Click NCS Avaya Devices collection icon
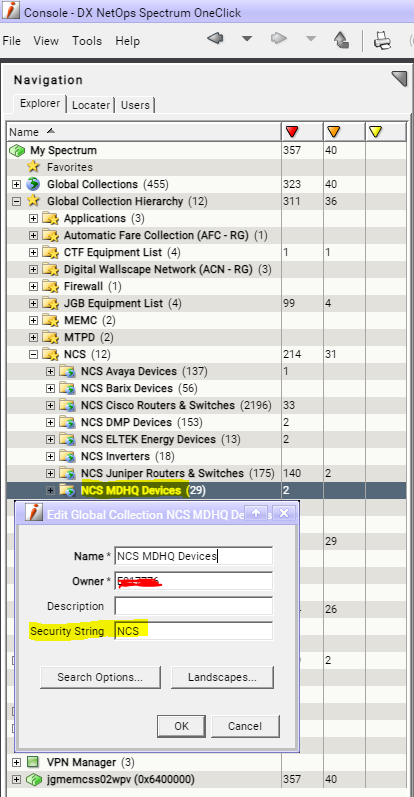The image size is (414, 797). [67, 372]
